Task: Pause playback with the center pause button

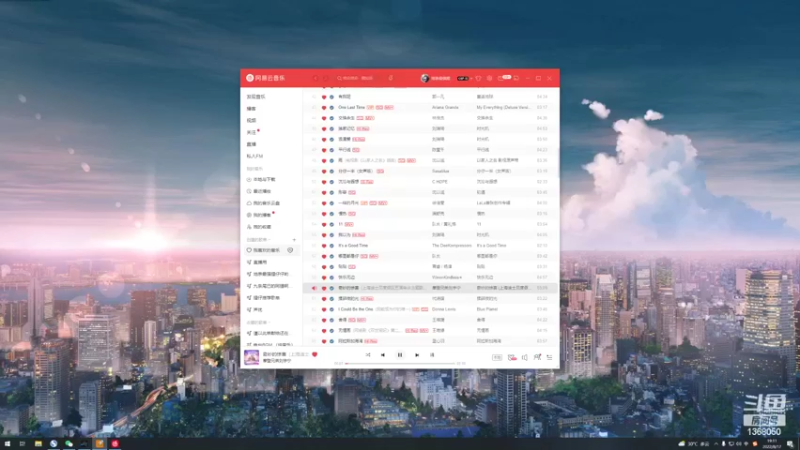Action: 399,355
